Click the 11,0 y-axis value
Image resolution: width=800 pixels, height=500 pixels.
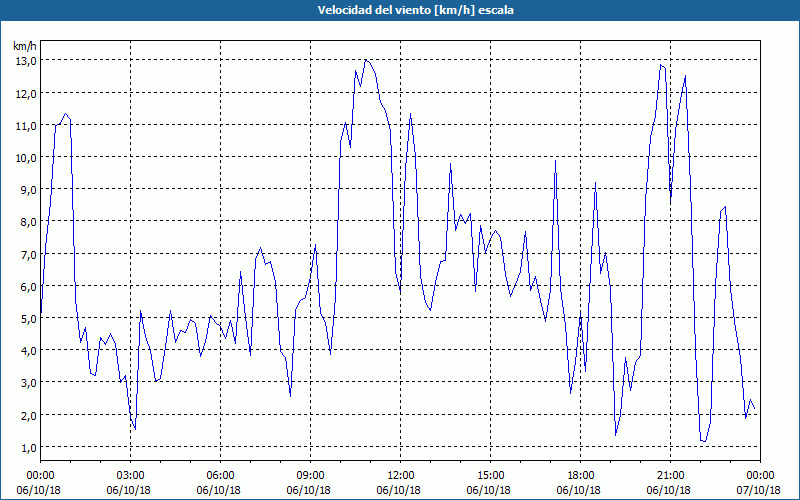(x=26, y=126)
